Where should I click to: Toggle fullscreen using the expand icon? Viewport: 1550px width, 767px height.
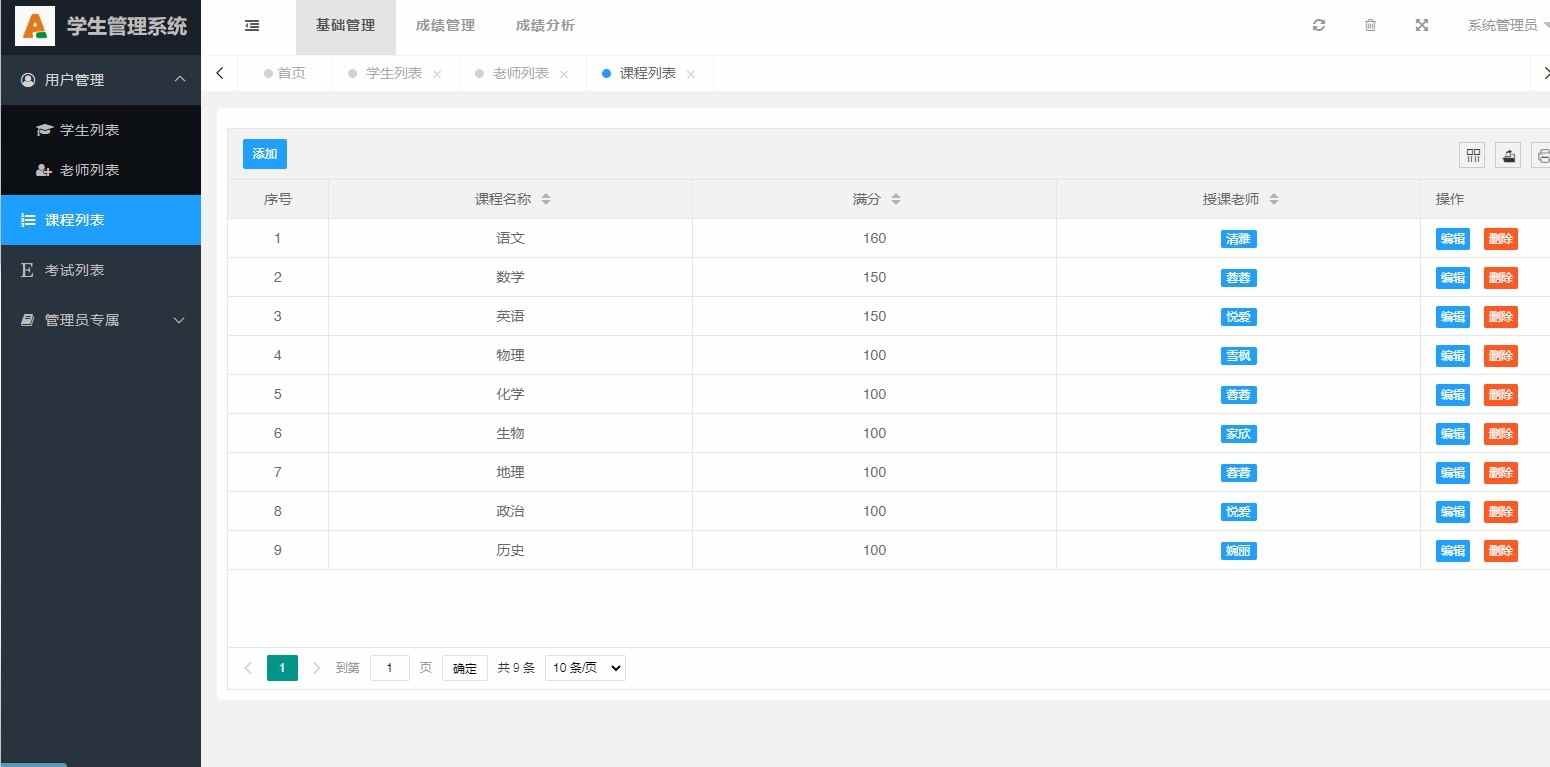[x=1421, y=26]
